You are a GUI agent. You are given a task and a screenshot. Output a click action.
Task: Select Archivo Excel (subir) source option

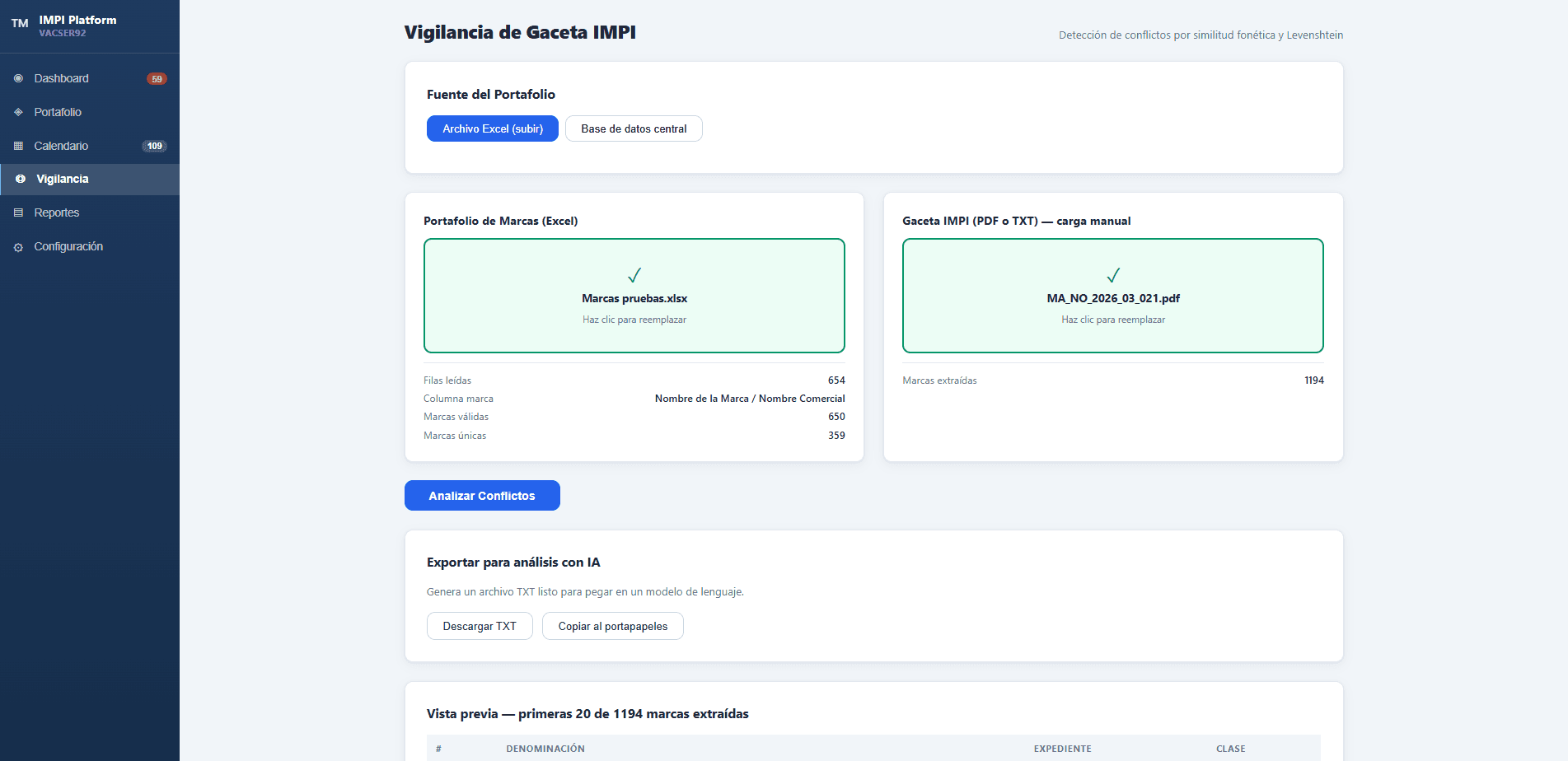(493, 128)
